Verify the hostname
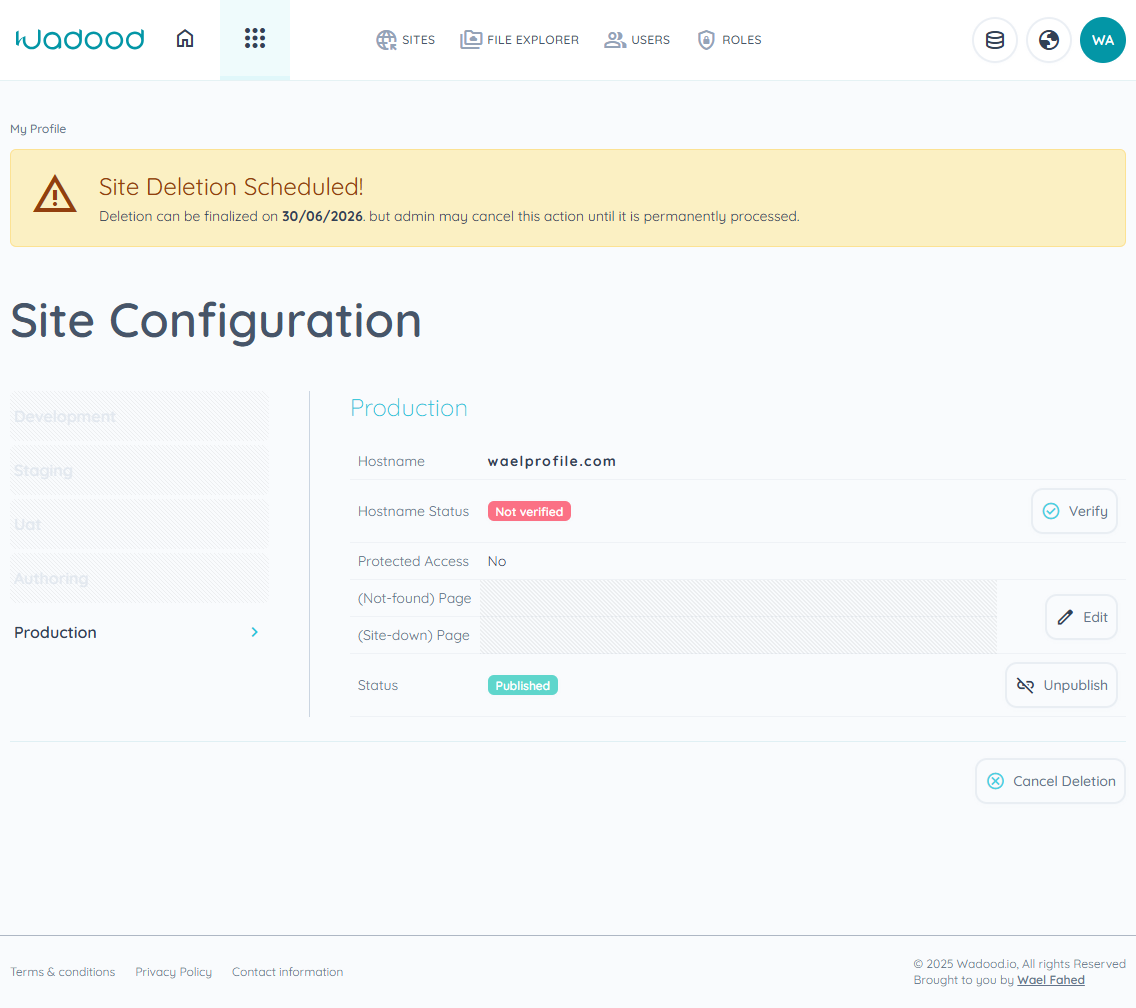 [x=1074, y=512]
